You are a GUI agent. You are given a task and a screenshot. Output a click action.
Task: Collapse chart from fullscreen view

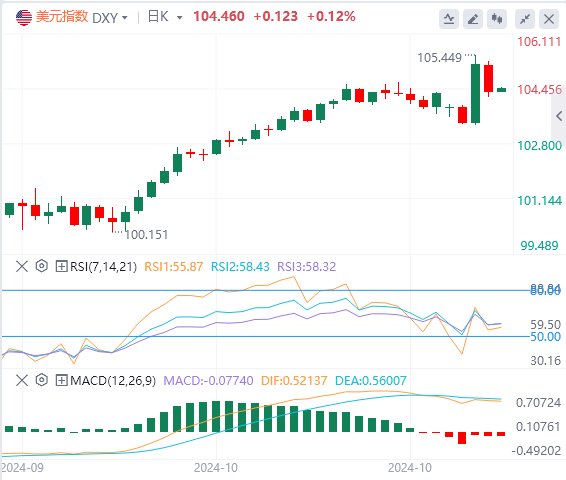point(525,19)
